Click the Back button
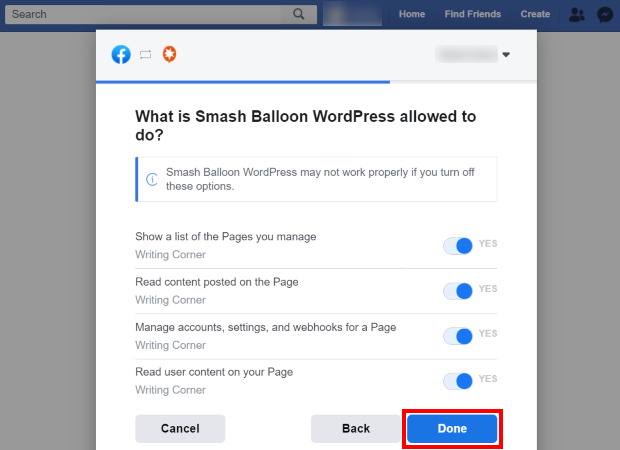 (x=355, y=428)
